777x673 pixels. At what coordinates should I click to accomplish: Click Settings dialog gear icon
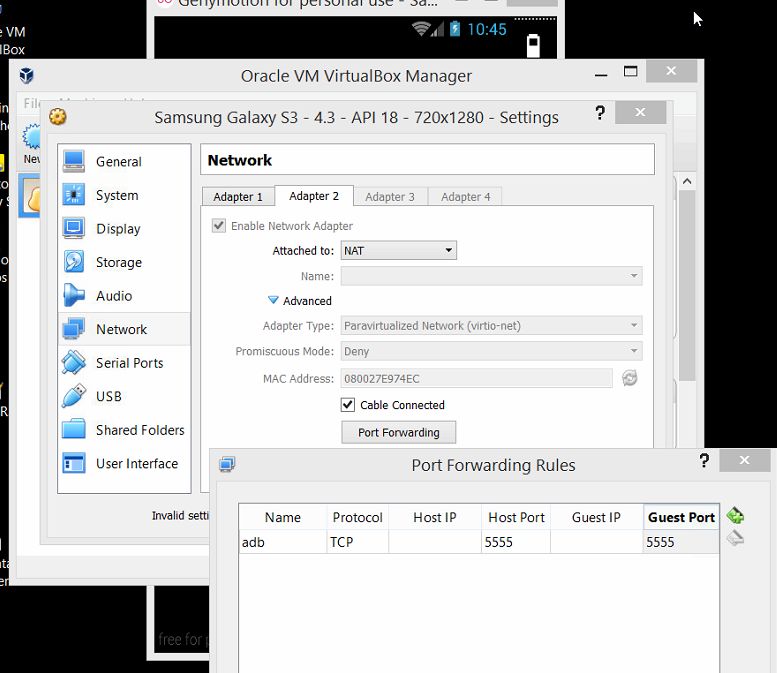(58, 117)
